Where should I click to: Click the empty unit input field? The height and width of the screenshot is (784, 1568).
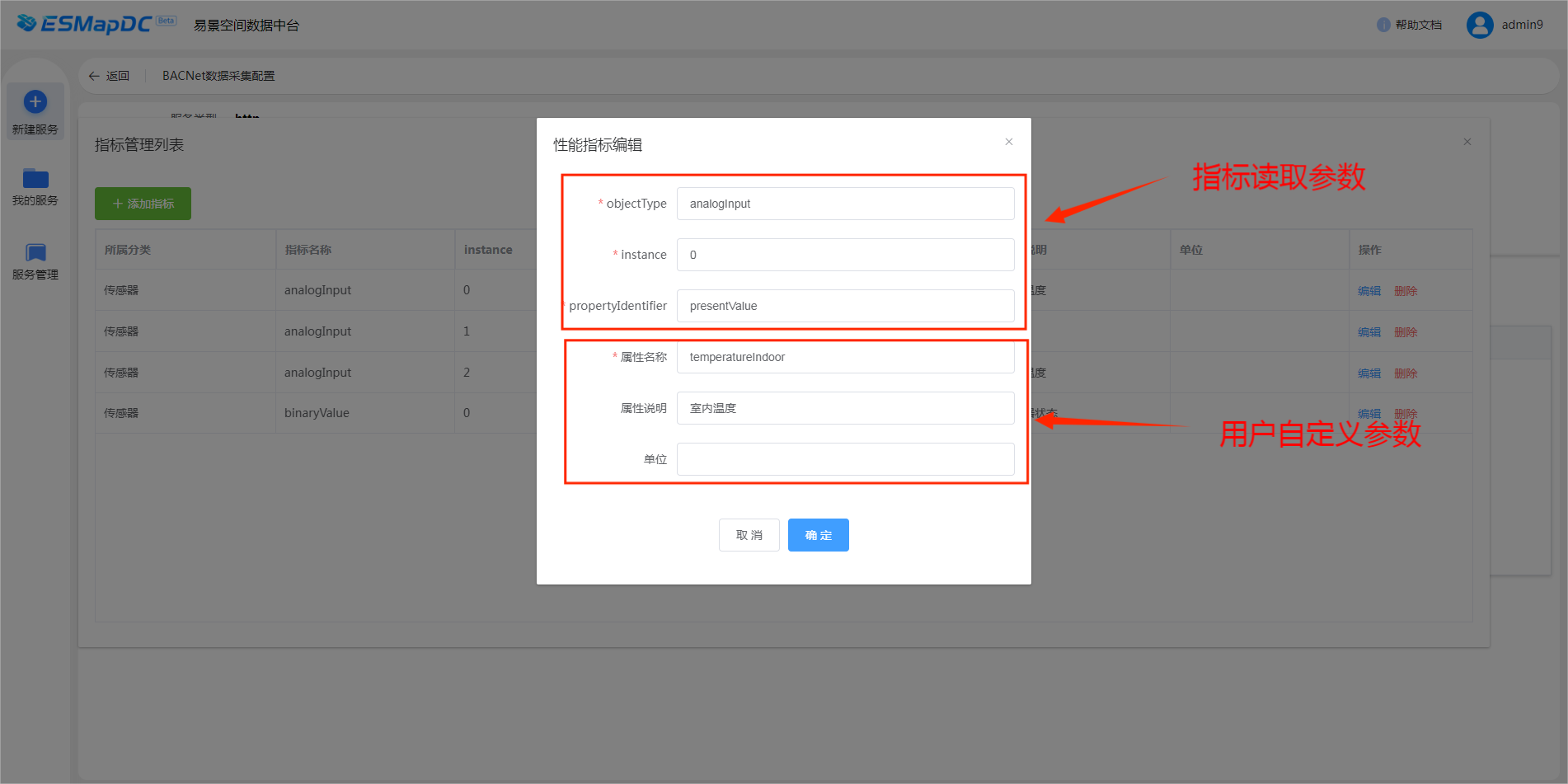pos(845,459)
